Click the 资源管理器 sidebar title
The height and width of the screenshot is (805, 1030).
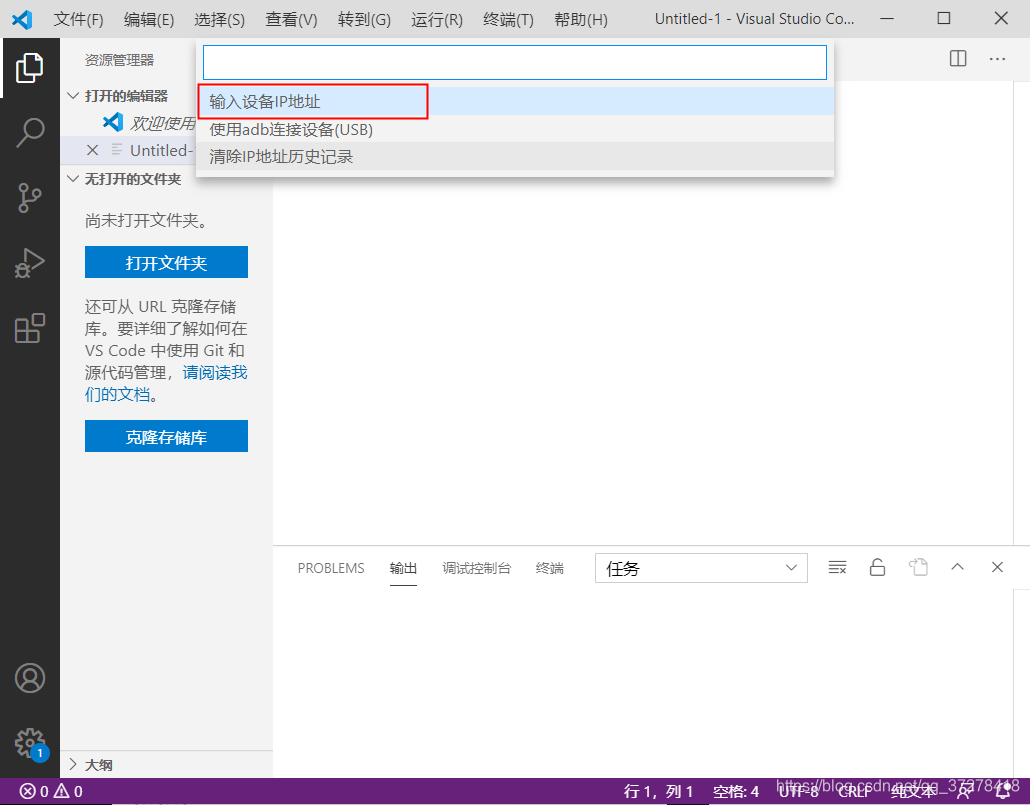119,60
